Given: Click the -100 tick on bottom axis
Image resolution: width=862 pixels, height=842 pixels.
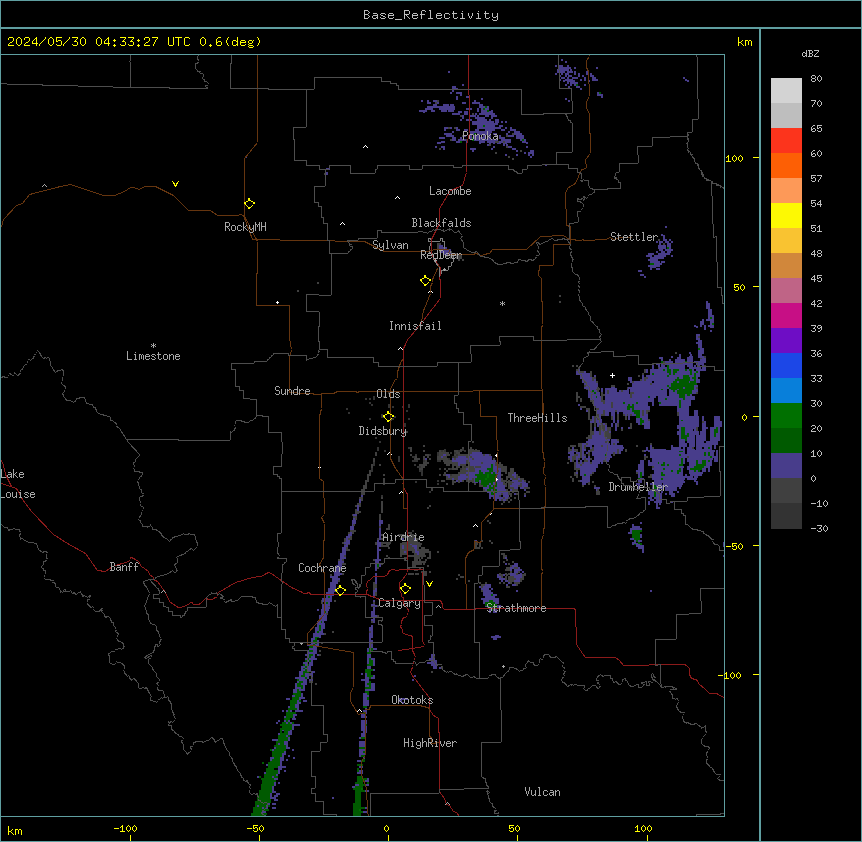Looking at the screenshot, I should tap(125, 828).
